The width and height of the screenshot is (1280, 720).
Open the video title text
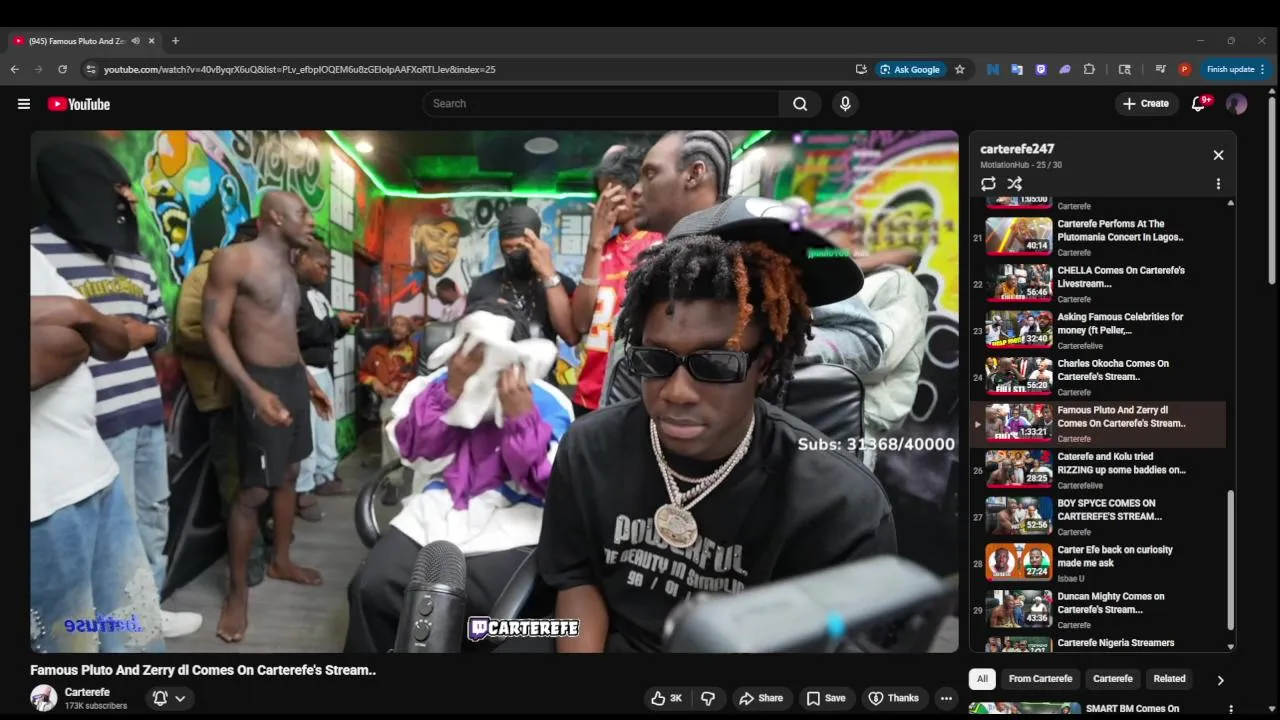point(203,670)
